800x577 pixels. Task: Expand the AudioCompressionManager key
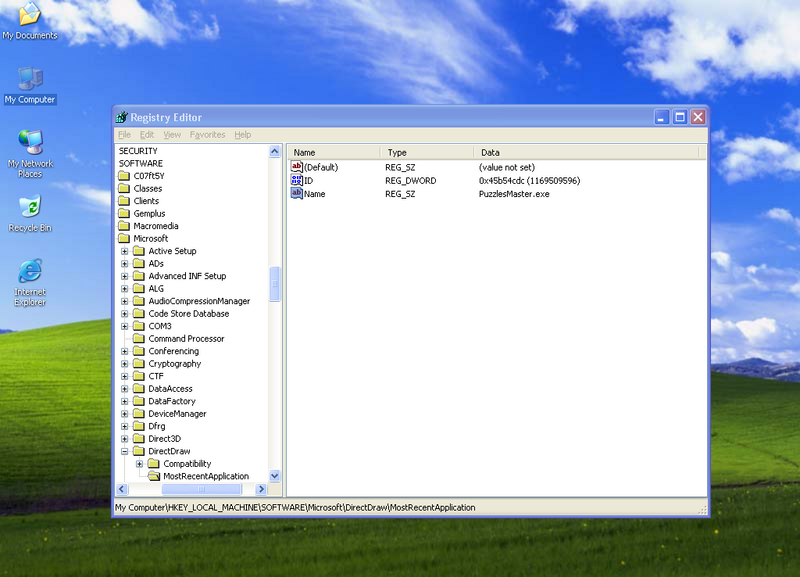pos(124,301)
